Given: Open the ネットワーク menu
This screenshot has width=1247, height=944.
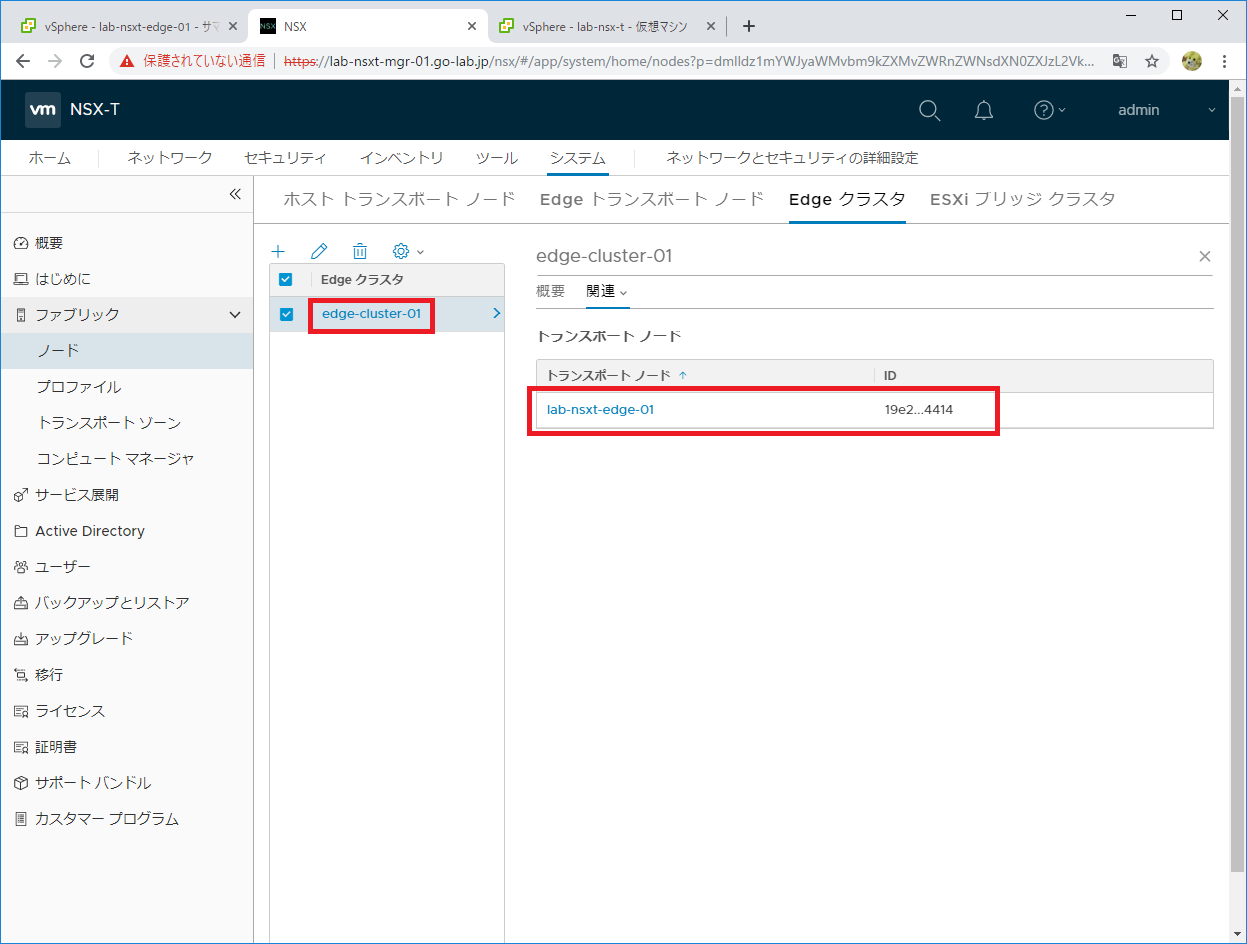Looking at the screenshot, I should (x=170, y=158).
